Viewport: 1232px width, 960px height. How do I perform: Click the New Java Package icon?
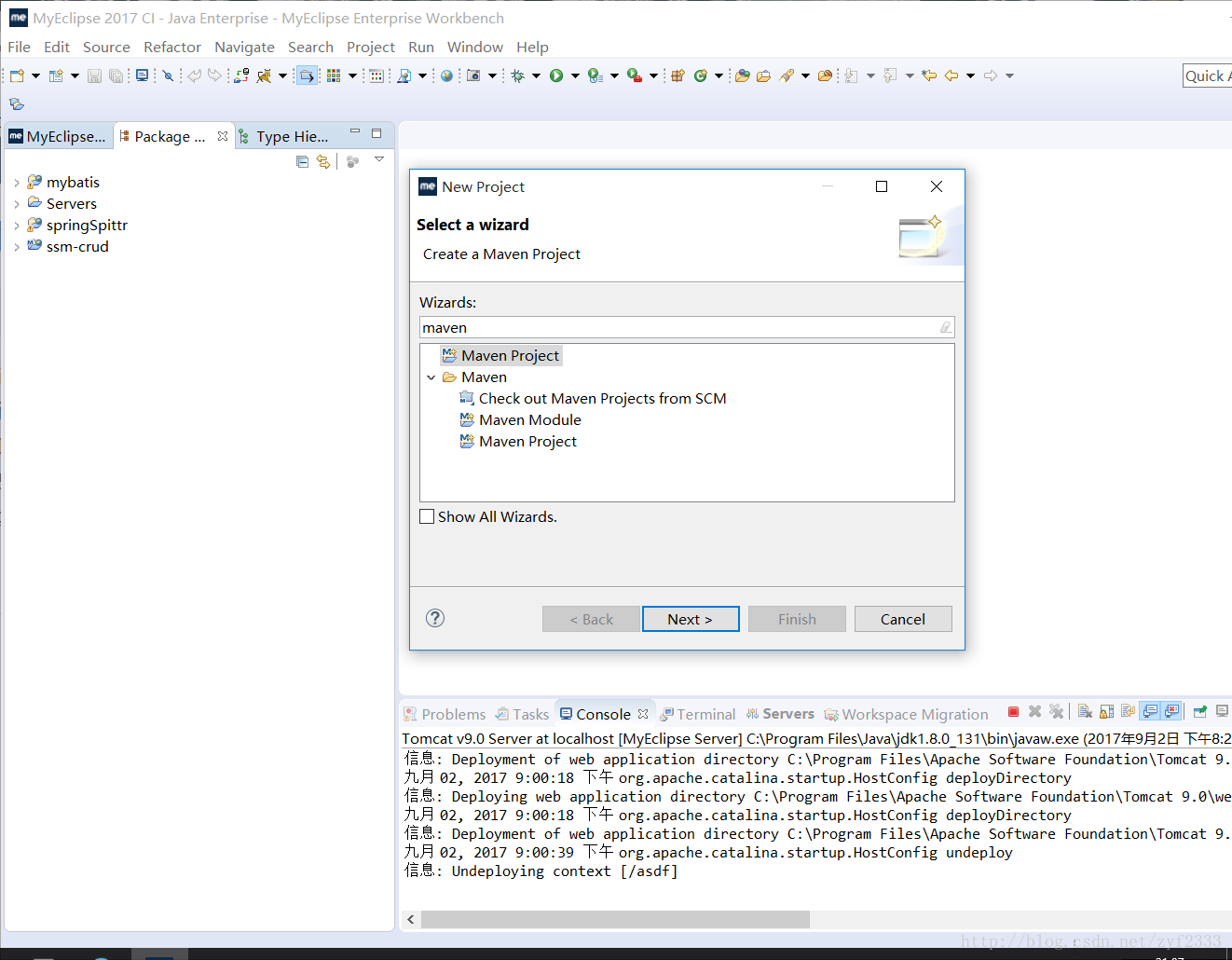(x=678, y=75)
